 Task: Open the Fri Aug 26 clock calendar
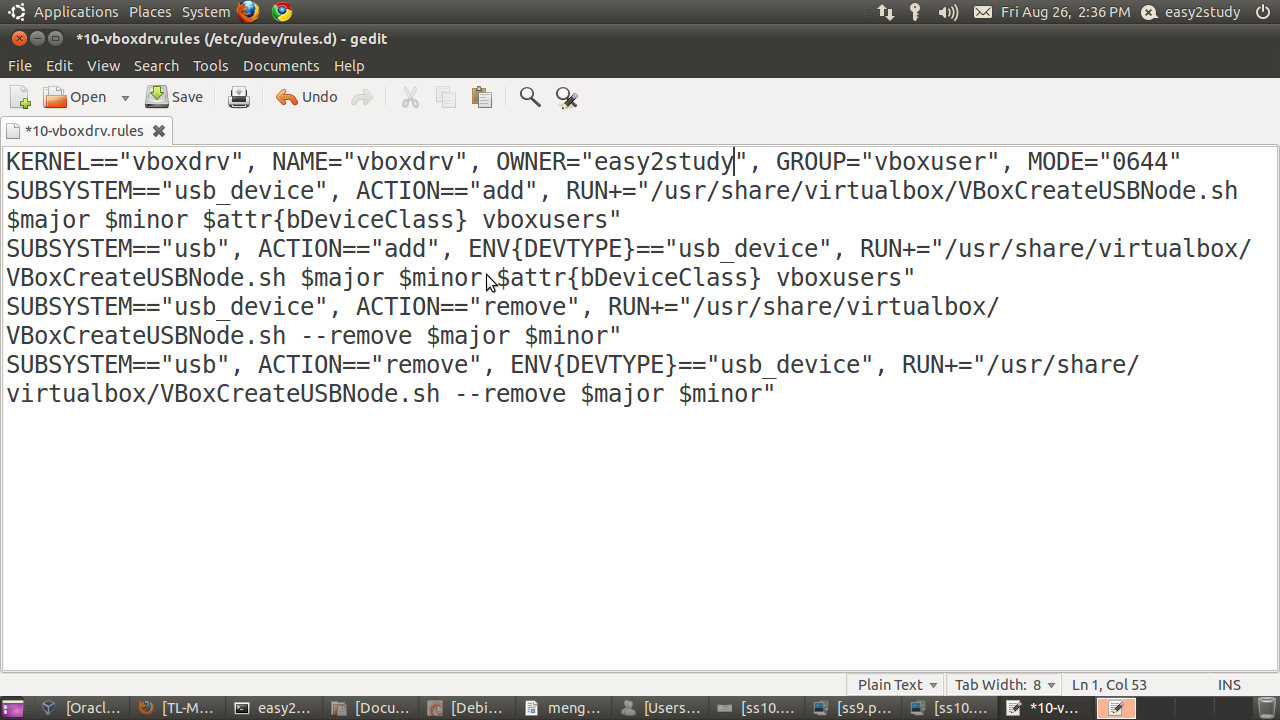click(x=1065, y=12)
